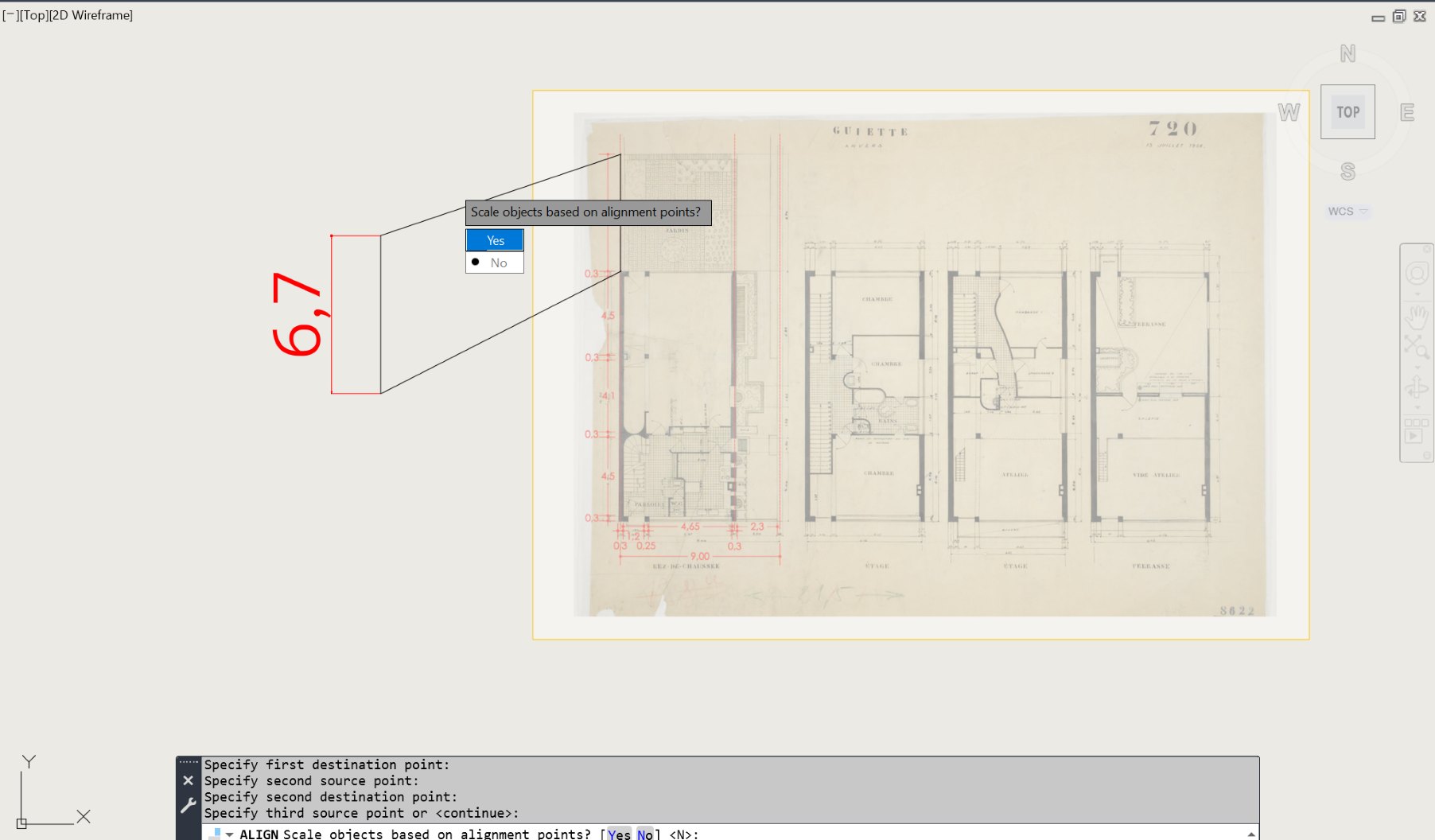Click the 9,00 dimension on floor plan
The width and height of the screenshot is (1435, 840).
699,556
